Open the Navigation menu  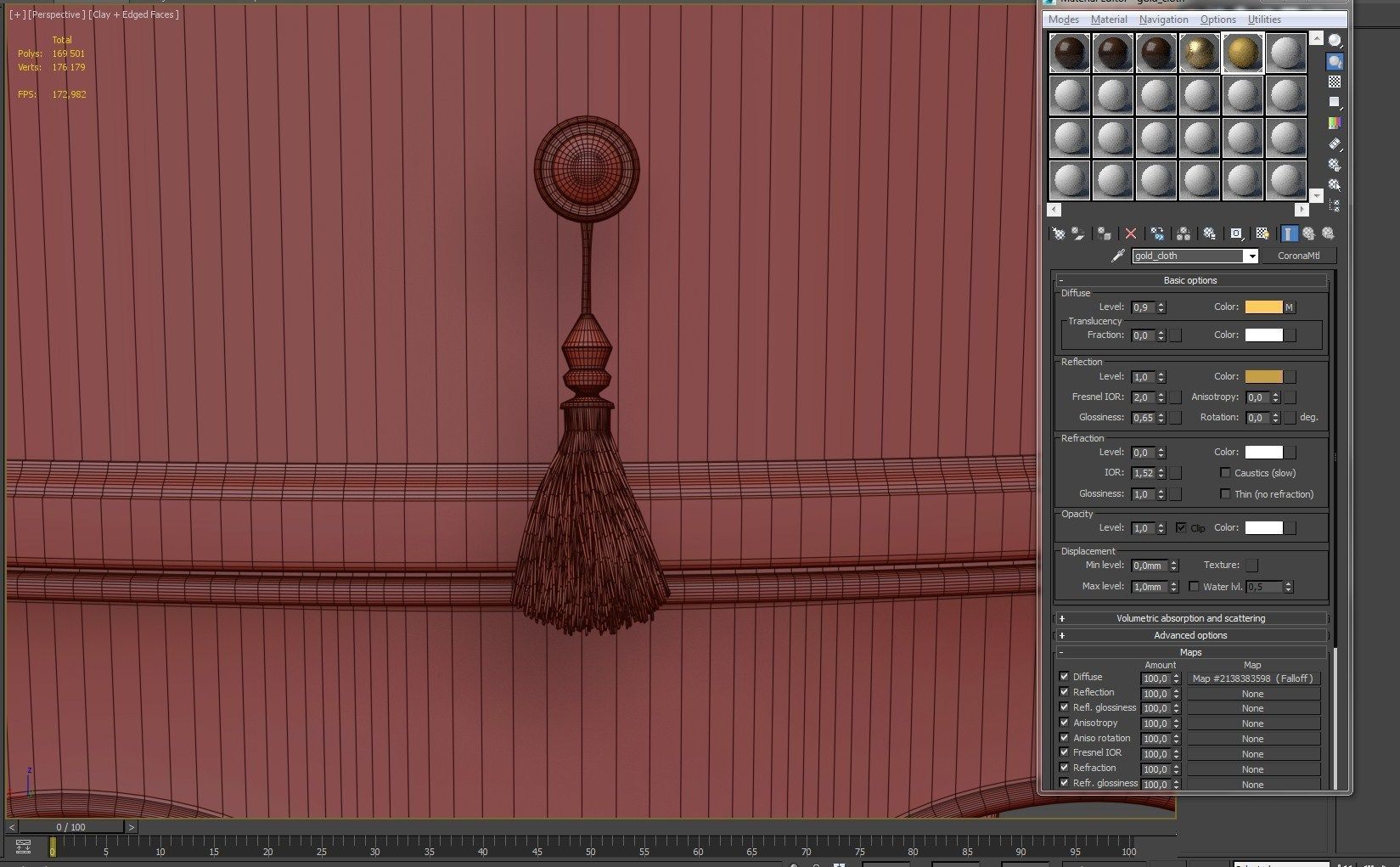pyautogui.click(x=1164, y=20)
